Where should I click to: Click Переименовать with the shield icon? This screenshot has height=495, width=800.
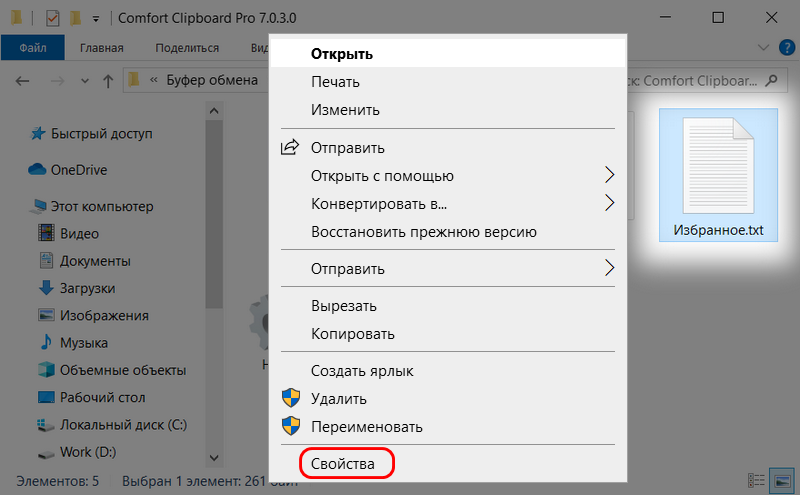tap(366, 427)
